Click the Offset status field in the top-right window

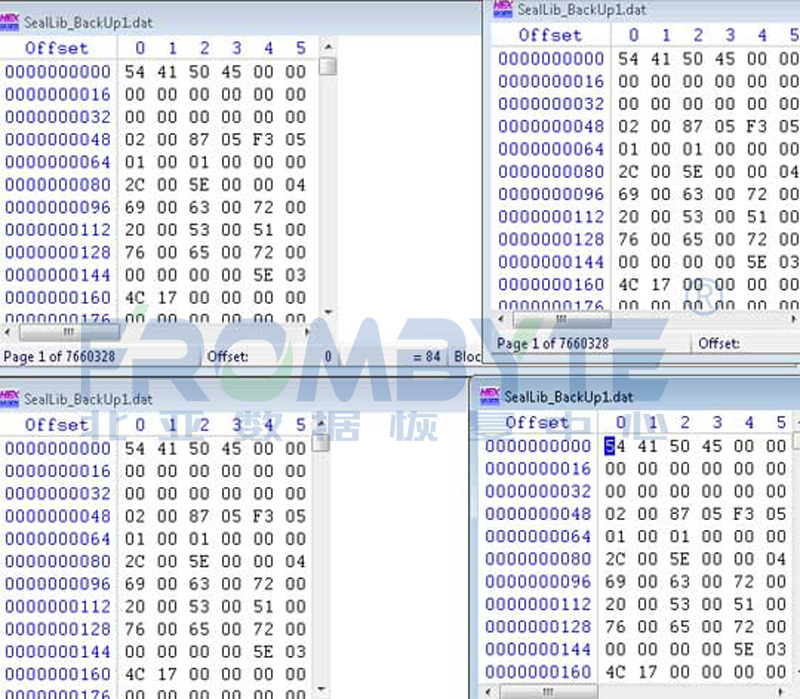pos(719,343)
